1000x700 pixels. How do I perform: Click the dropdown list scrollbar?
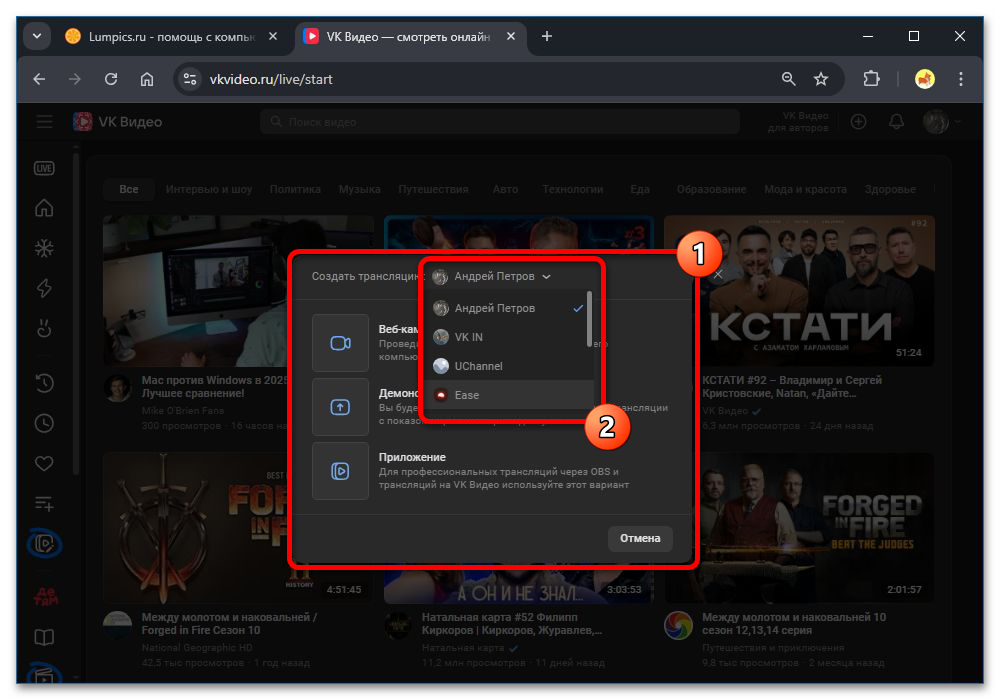pyautogui.click(x=589, y=319)
